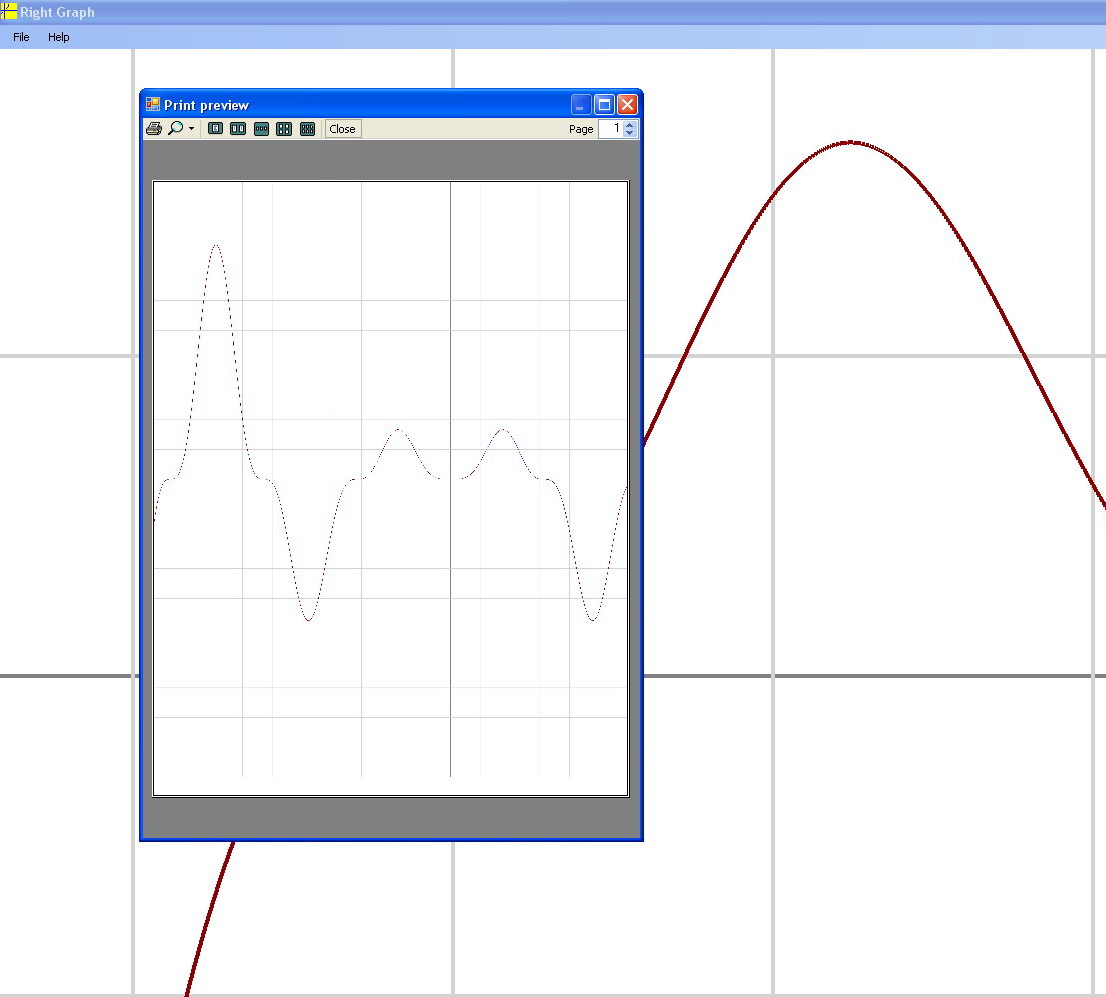Click the Zoom magnifier icon
Screen dimensions: 1106x997
(176, 128)
